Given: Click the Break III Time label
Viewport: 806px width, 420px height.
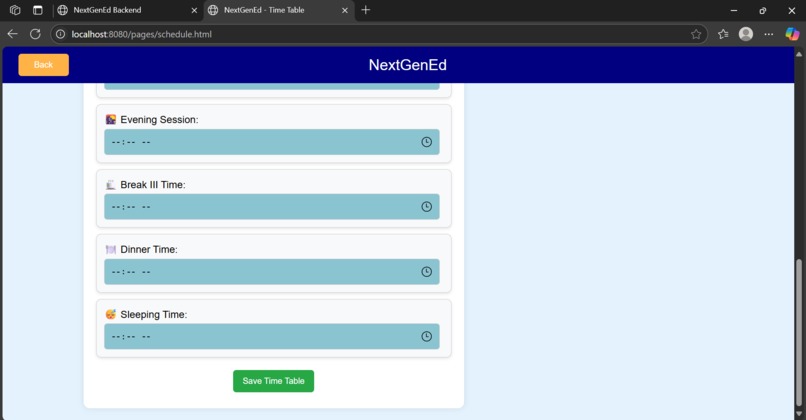Looking at the screenshot, I should tap(153, 185).
